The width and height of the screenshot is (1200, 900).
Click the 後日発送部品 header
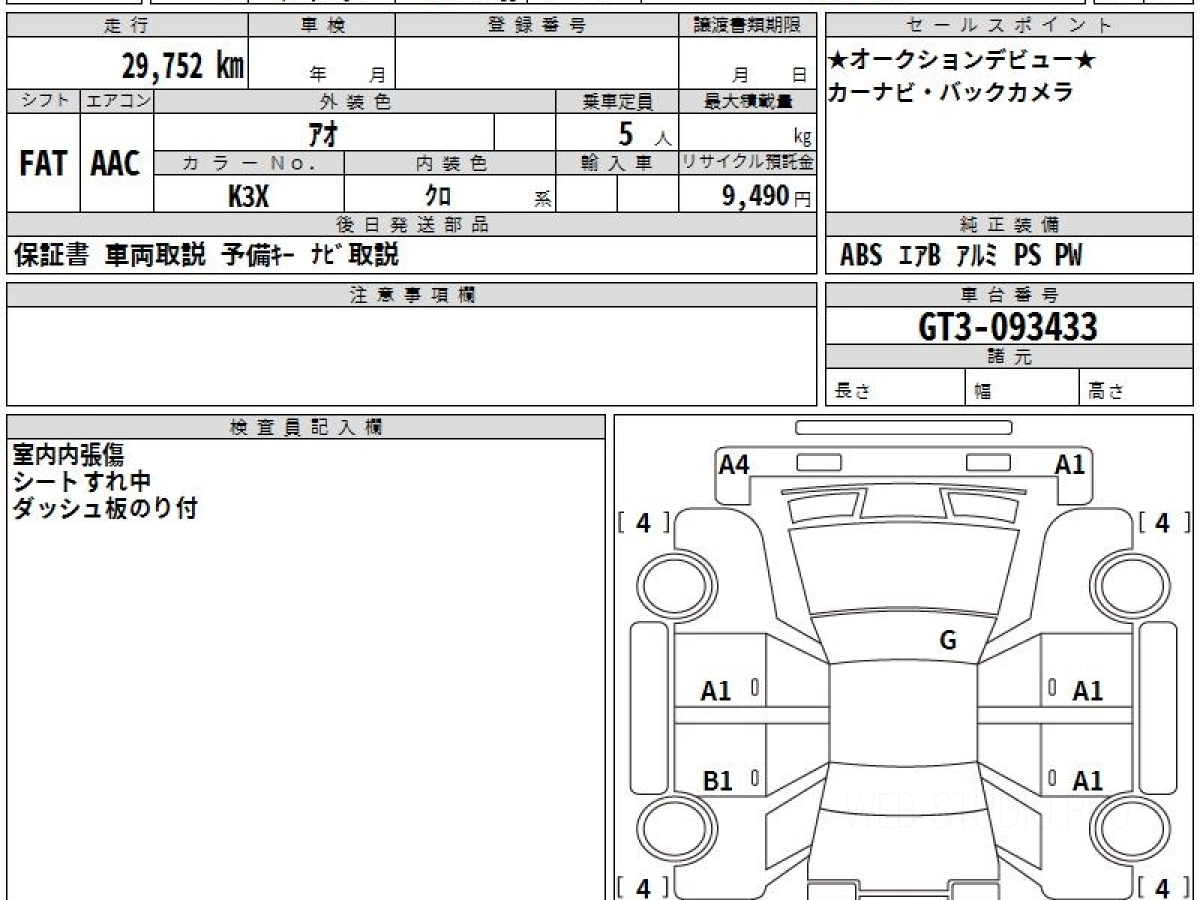(x=412, y=225)
